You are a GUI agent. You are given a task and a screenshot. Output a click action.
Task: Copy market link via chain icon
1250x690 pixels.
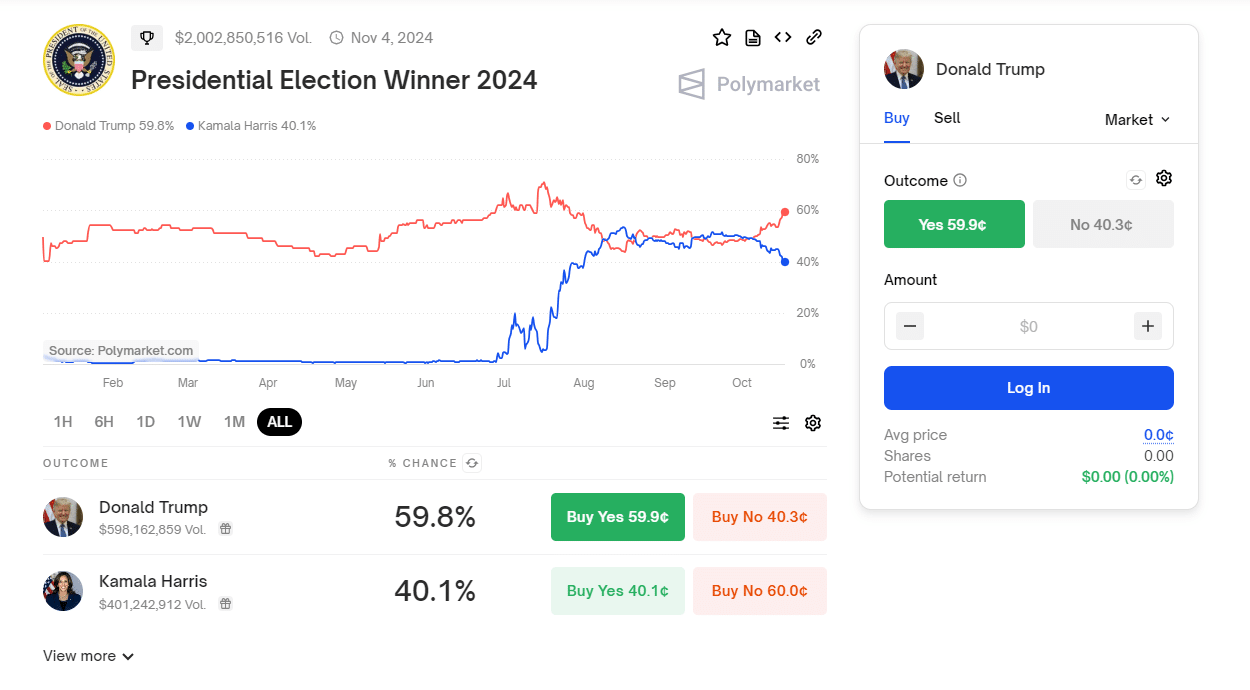pyautogui.click(x=814, y=38)
